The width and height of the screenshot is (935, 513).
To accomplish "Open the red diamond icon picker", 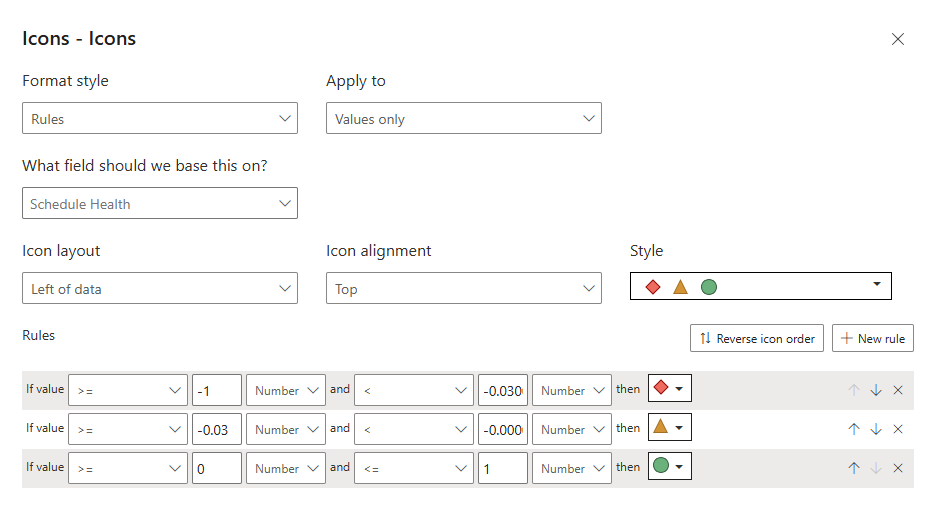I will tap(670, 388).
